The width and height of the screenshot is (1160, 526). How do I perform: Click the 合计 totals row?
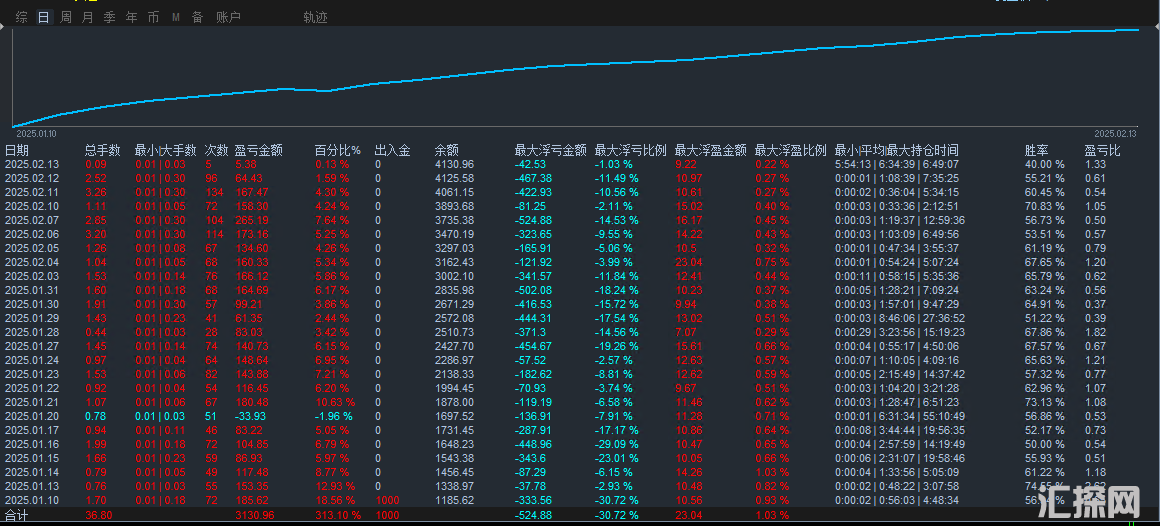pyautogui.click(x=17, y=515)
